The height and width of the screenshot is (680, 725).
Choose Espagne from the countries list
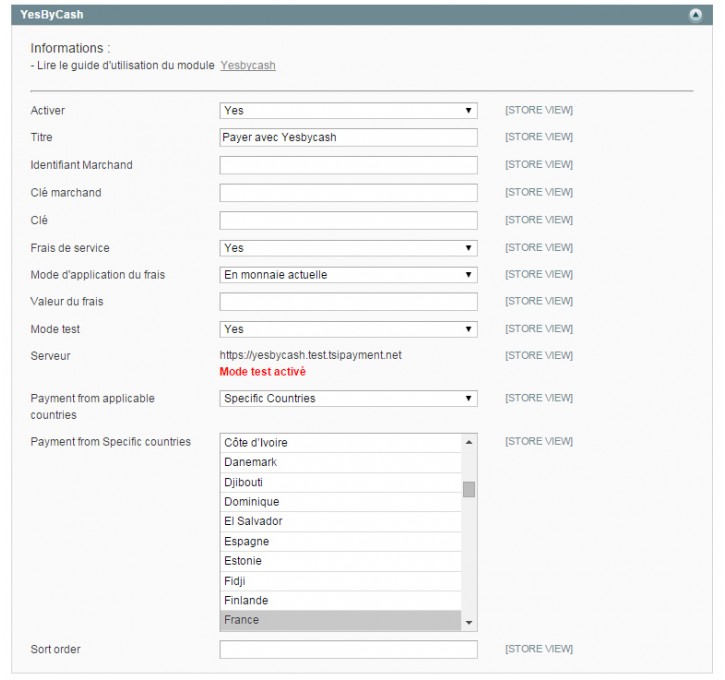pos(340,541)
